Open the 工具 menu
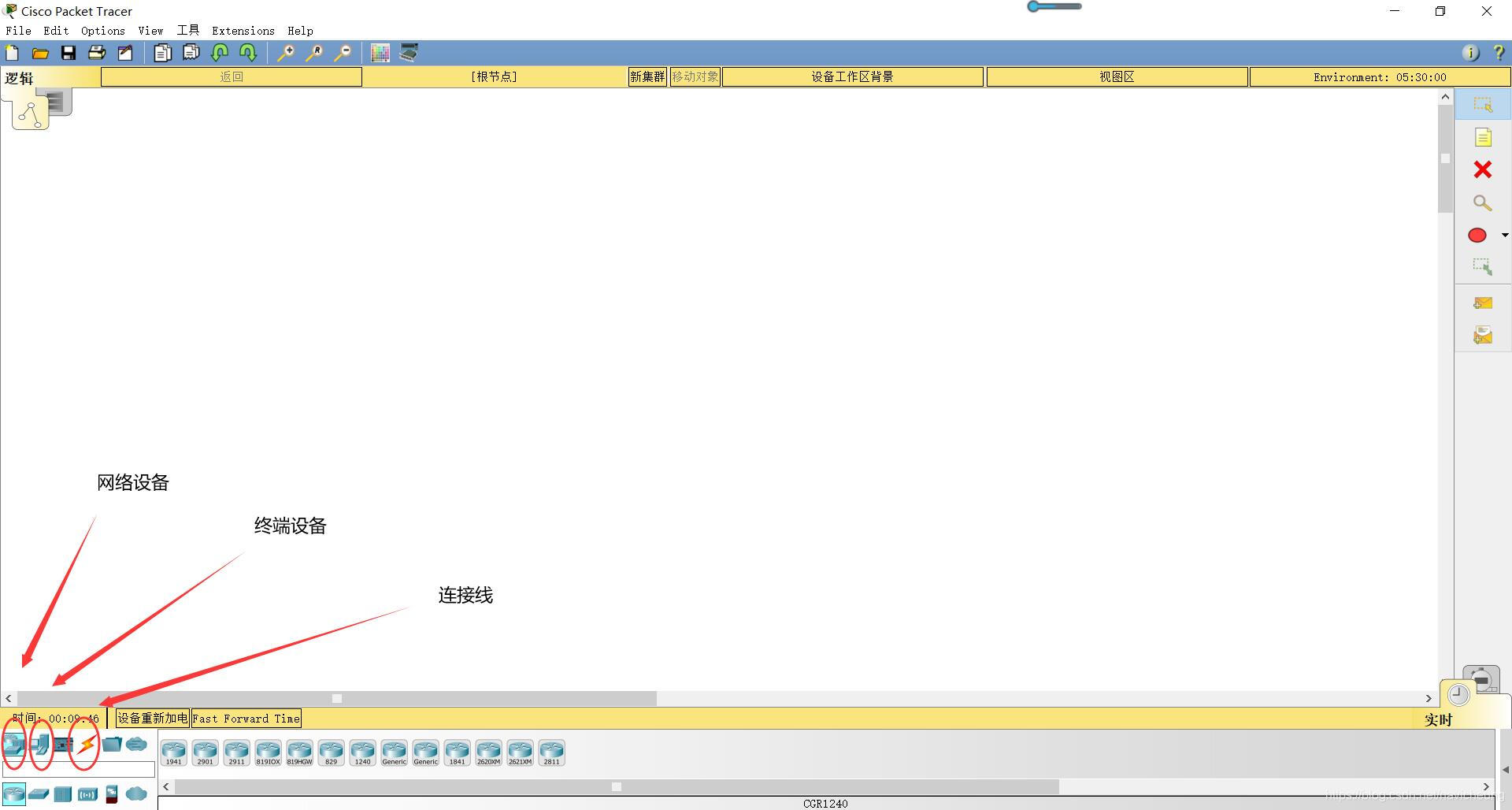1512x810 pixels. click(188, 31)
